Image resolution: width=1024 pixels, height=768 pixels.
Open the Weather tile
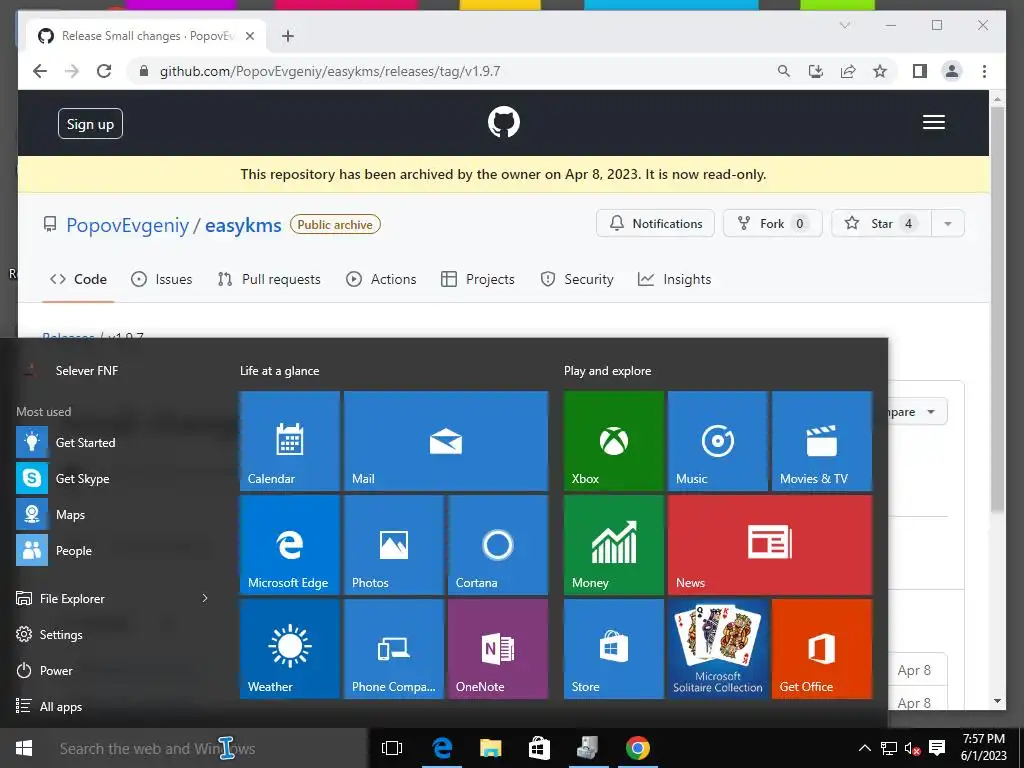(x=289, y=648)
